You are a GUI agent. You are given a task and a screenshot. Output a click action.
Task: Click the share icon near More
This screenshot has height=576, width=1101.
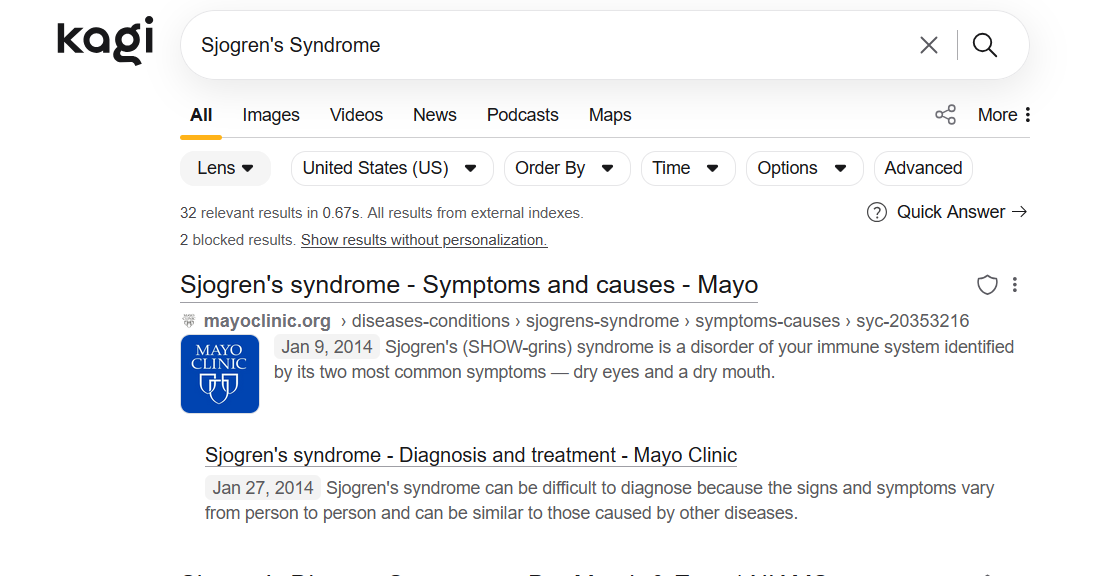945,115
